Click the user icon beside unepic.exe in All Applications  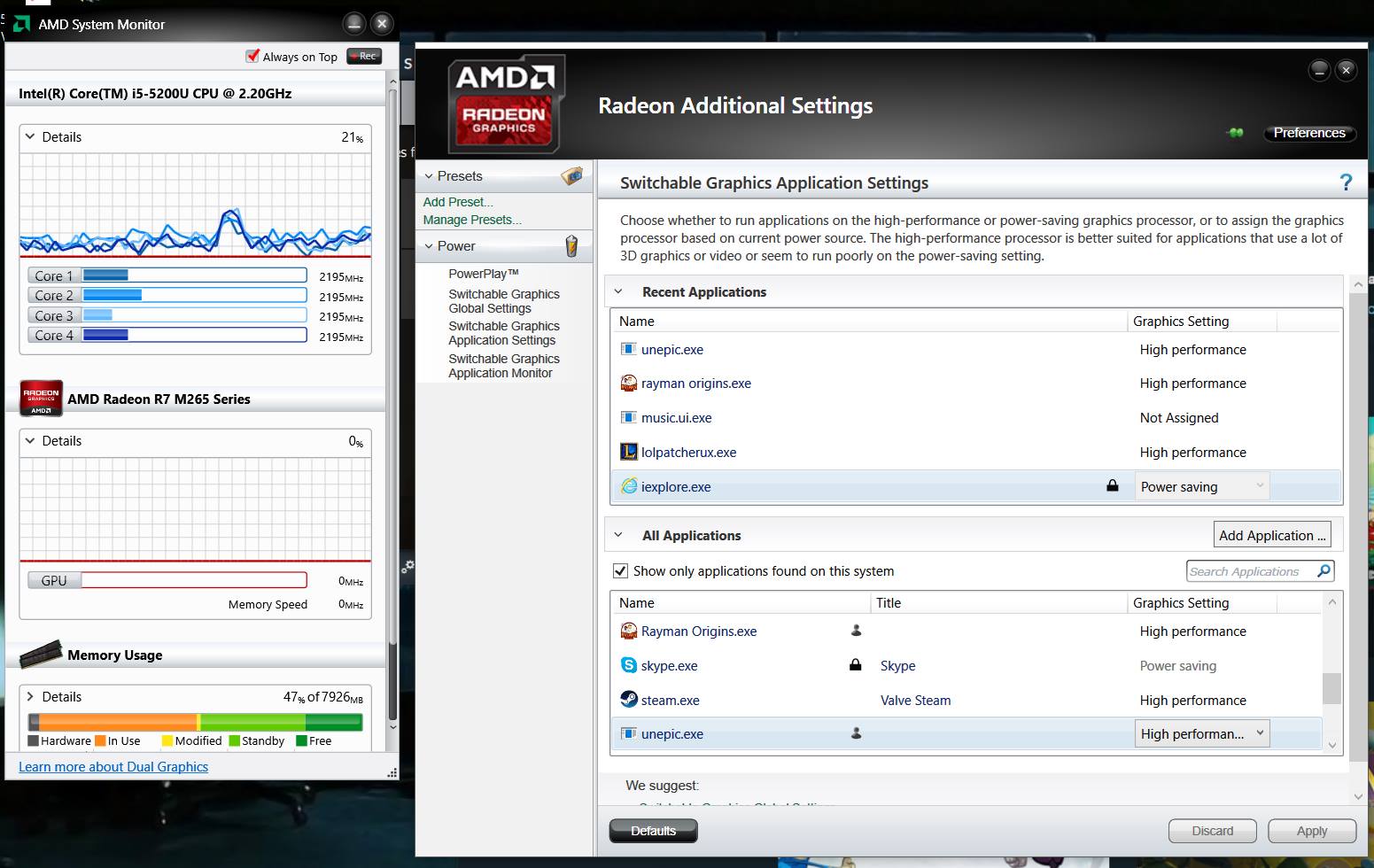[x=856, y=732]
